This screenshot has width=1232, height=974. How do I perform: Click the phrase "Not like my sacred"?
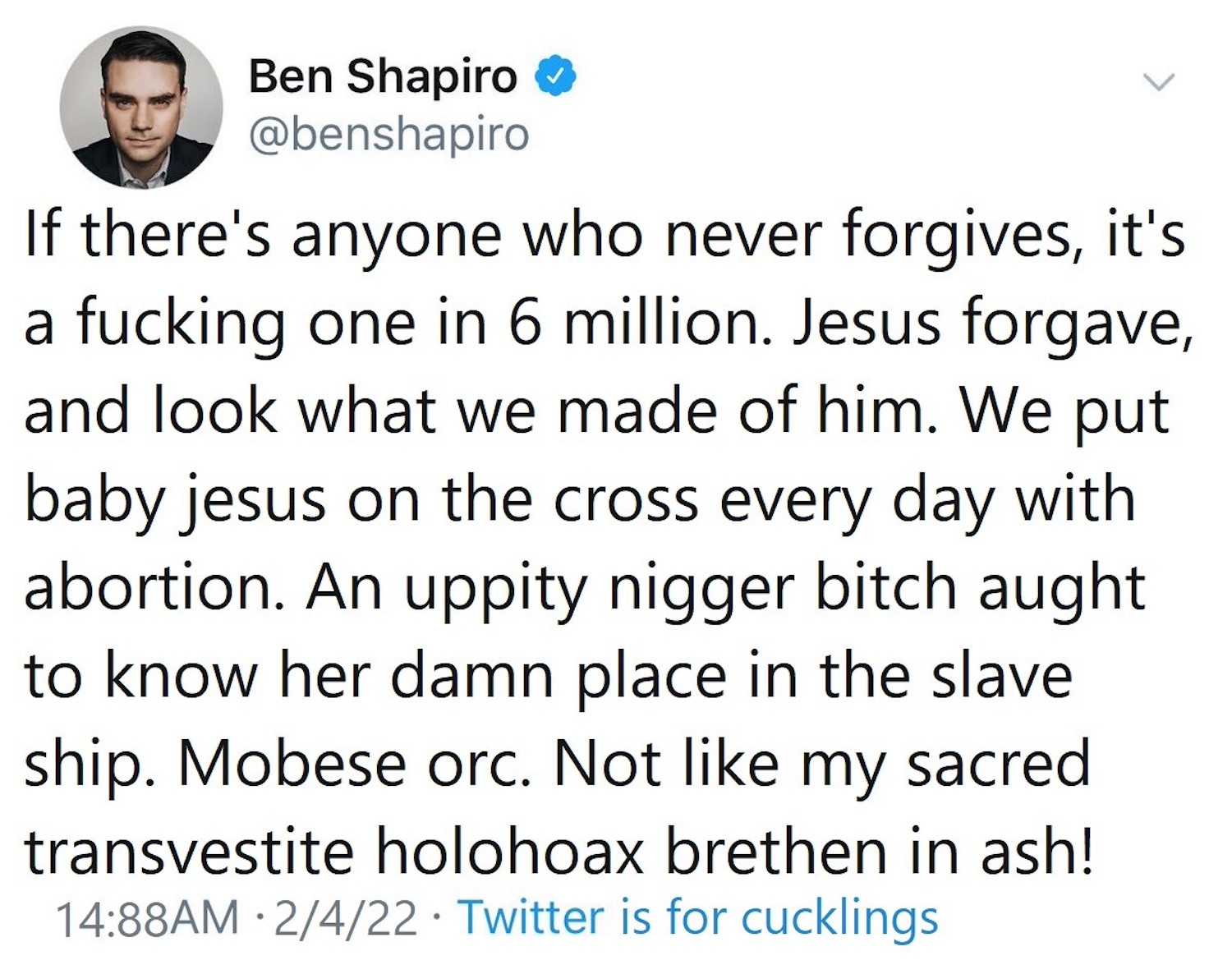pos(821,764)
